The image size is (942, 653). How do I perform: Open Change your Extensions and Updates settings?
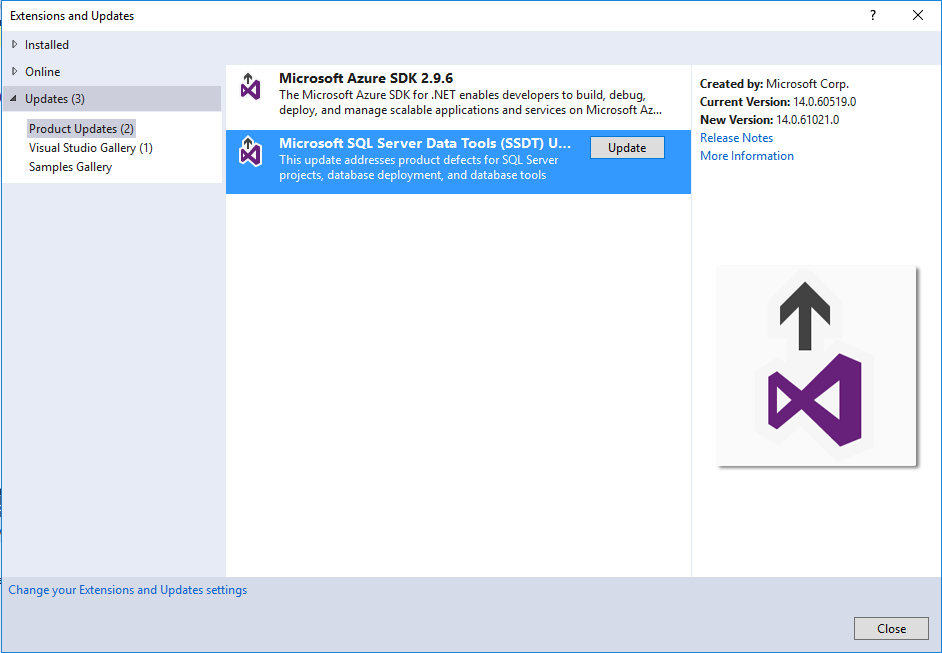[x=127, y=590]
